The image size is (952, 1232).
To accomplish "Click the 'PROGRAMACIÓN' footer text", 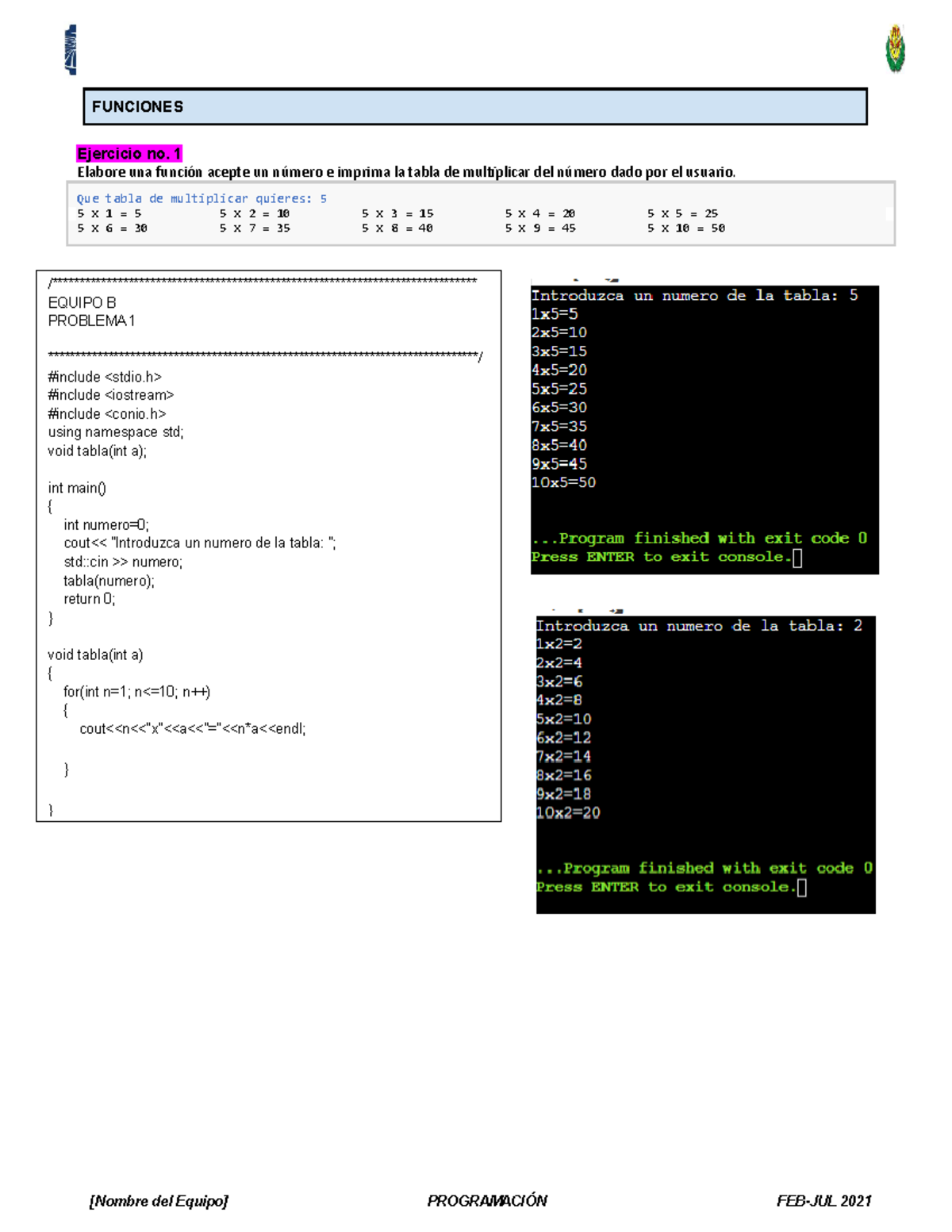I will (487, 1201).
